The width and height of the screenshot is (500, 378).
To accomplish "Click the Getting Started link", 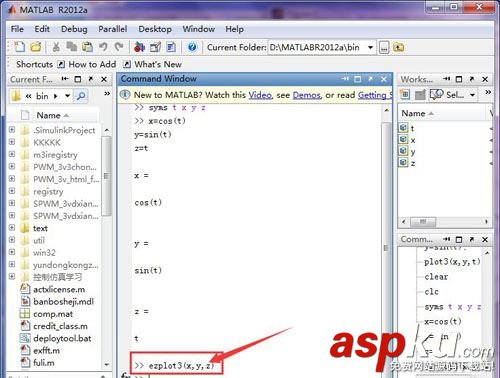I will [x=375, y=95].
